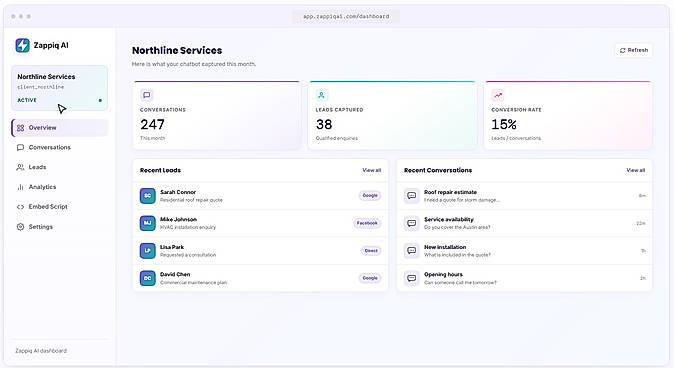Go to the Conversations menu item
This screenshot has width=674, height=368.
pos(59,147)
